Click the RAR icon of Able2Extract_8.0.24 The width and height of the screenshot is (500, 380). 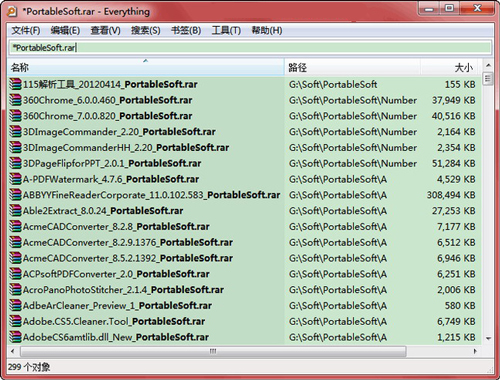click(x=15, y=211)
